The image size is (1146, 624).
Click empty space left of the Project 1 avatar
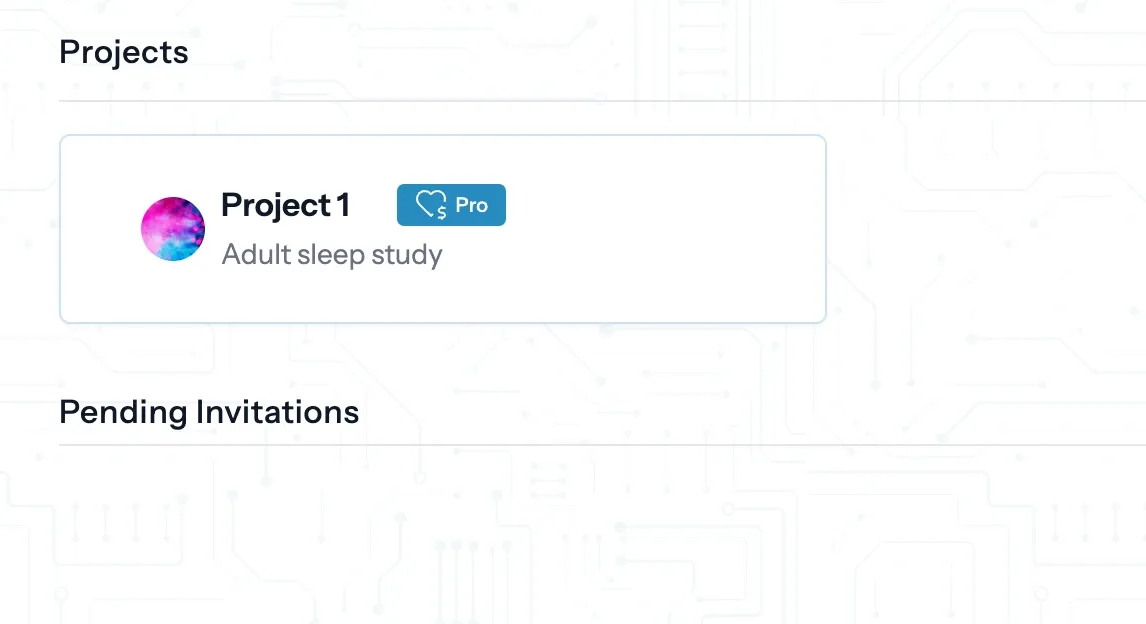pos(100,229)
